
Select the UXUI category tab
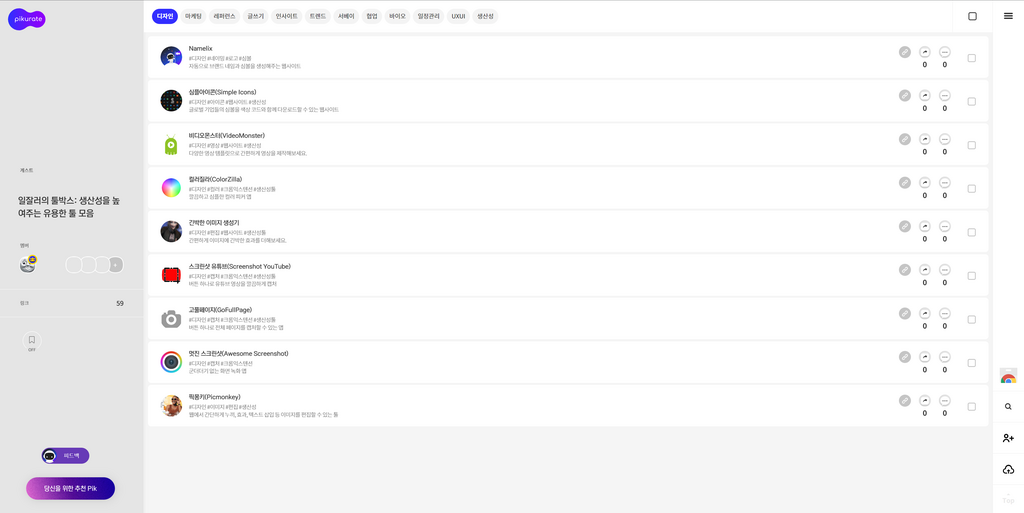(x=458, y=16)
